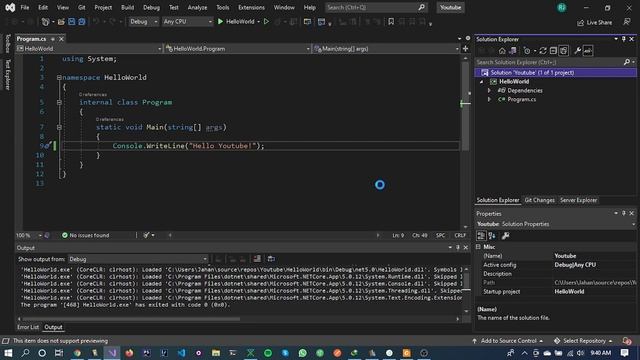Select Solution 'Youtube' row in Solution Explorer

[x=556, y=73]
